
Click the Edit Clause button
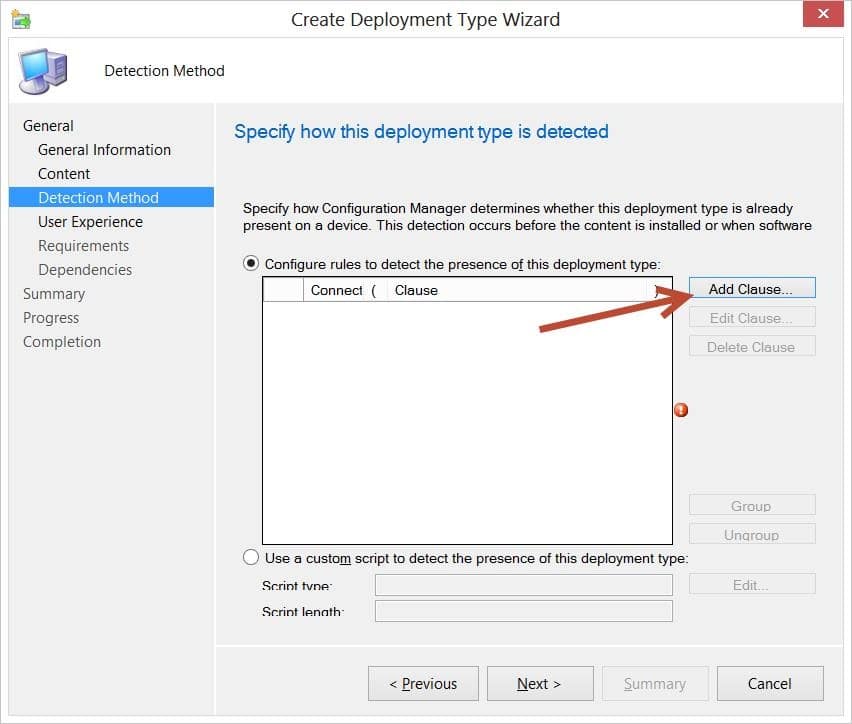pos(752,317)
